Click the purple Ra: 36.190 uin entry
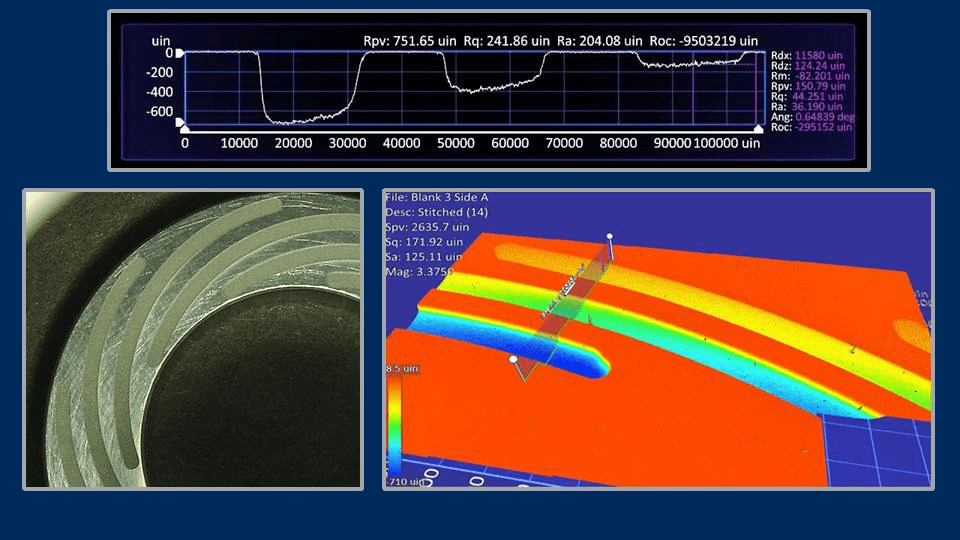960x540 pixels. [x=806, y=107]
